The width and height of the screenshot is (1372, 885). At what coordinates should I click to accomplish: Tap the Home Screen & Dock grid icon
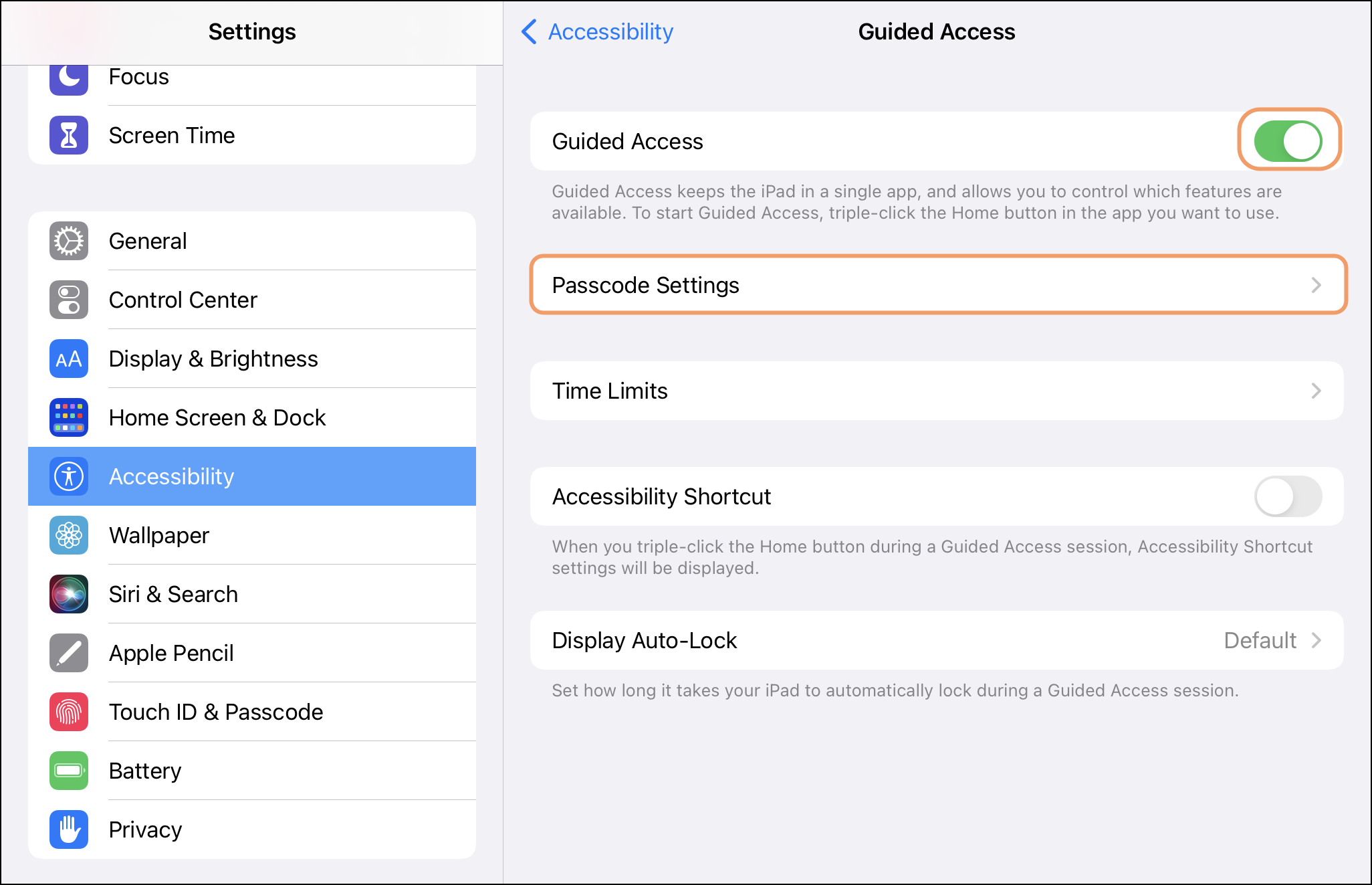69,417
